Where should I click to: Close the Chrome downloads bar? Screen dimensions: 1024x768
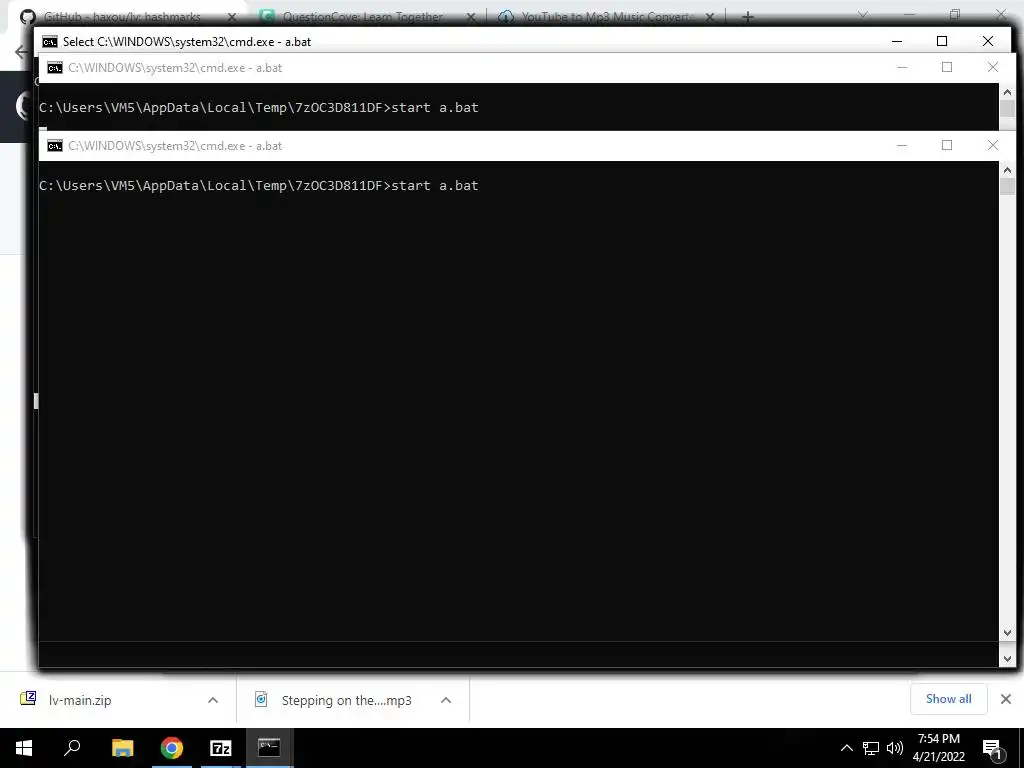[x=1006, y=699]
